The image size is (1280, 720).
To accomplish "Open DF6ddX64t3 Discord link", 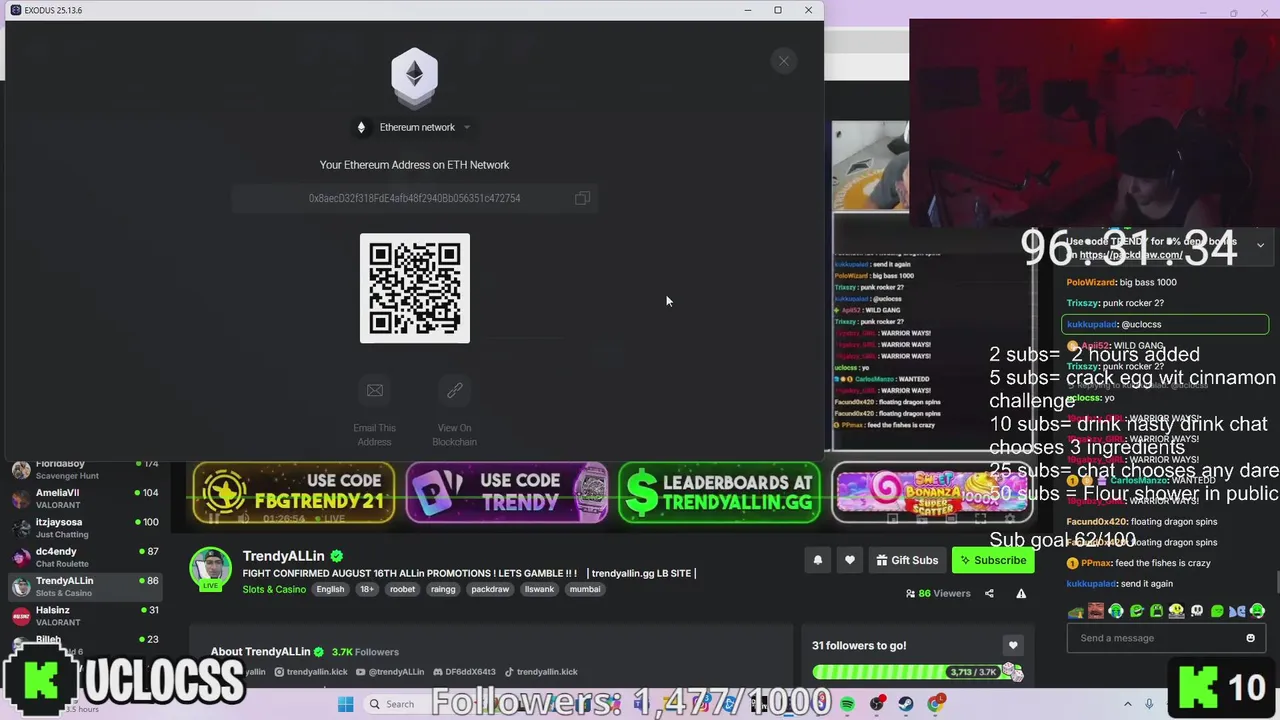I will (464, 672).
